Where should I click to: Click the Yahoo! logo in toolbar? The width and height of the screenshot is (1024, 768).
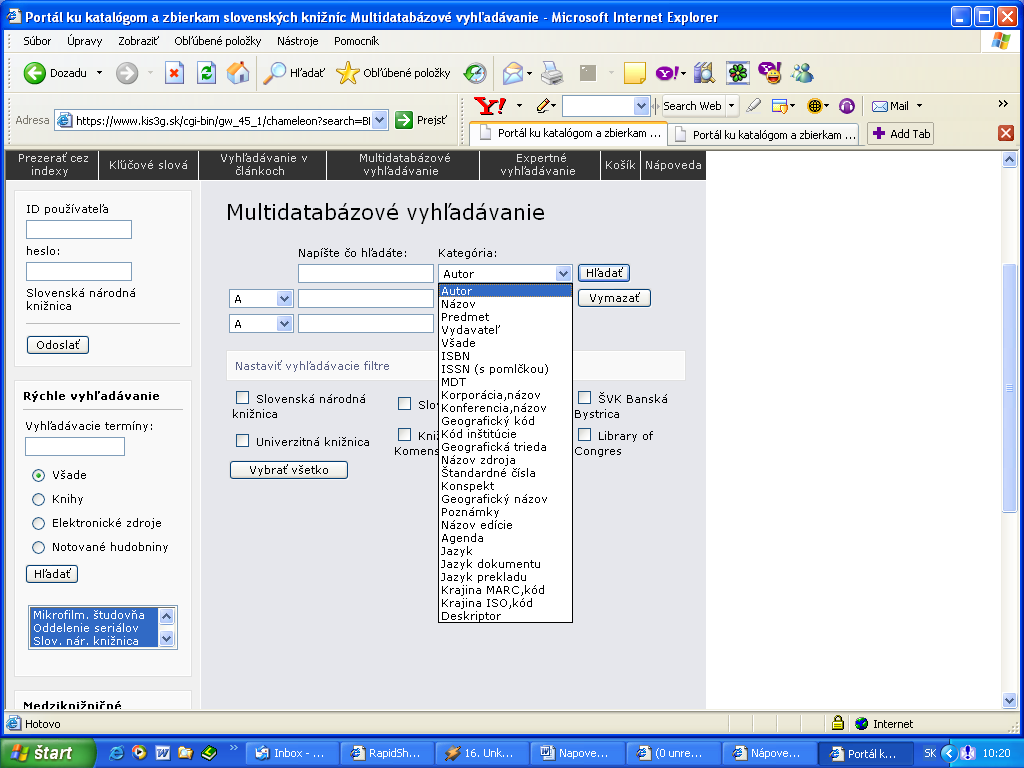tap(490, 106)
